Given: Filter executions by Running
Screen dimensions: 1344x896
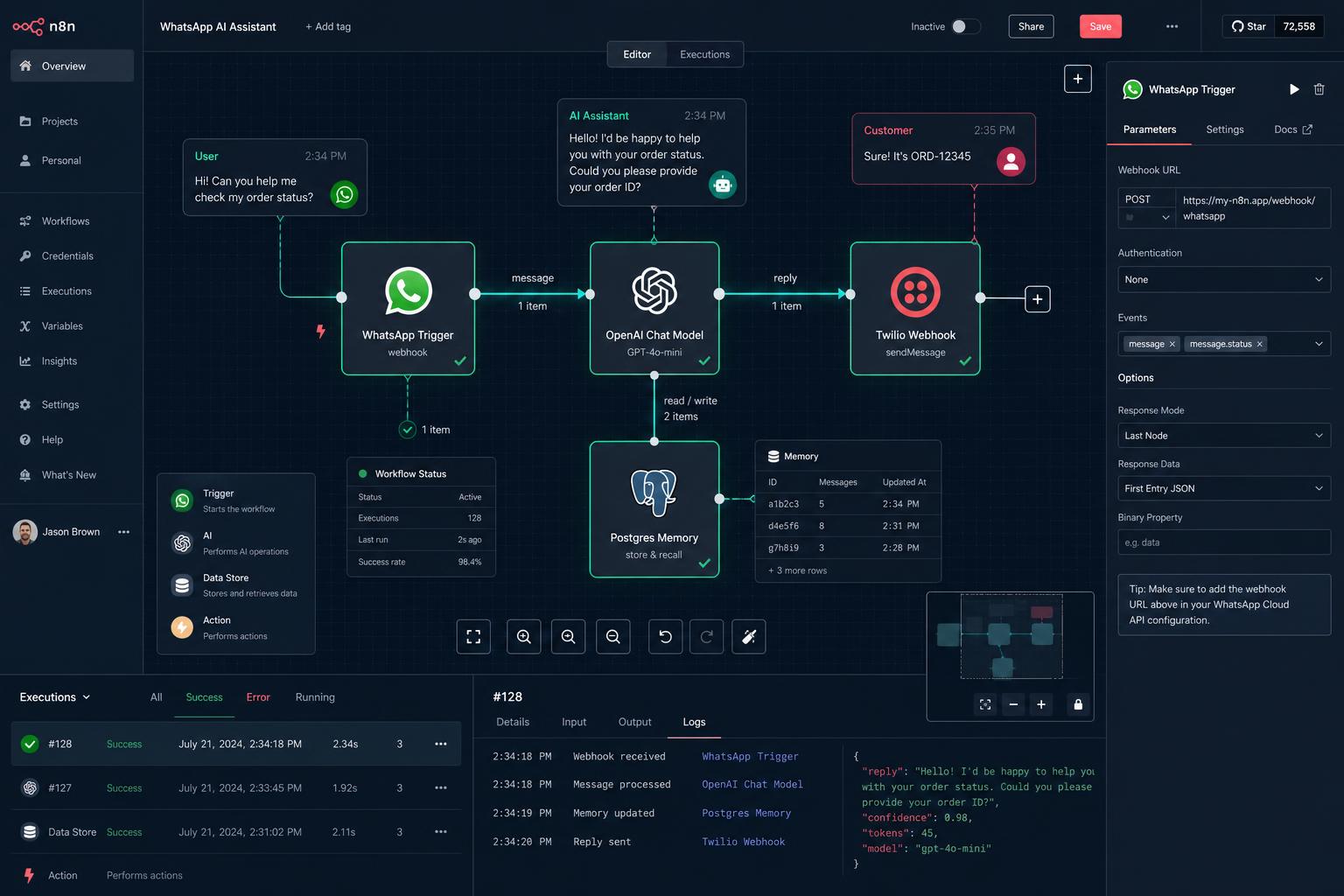Looking at the screenshot, I should point(315,697).
